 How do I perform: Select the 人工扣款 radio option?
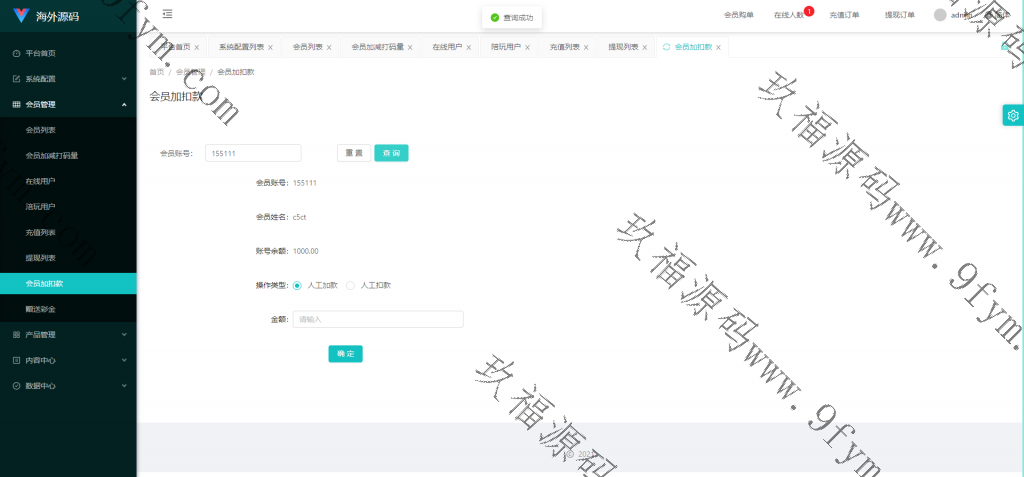350,285
